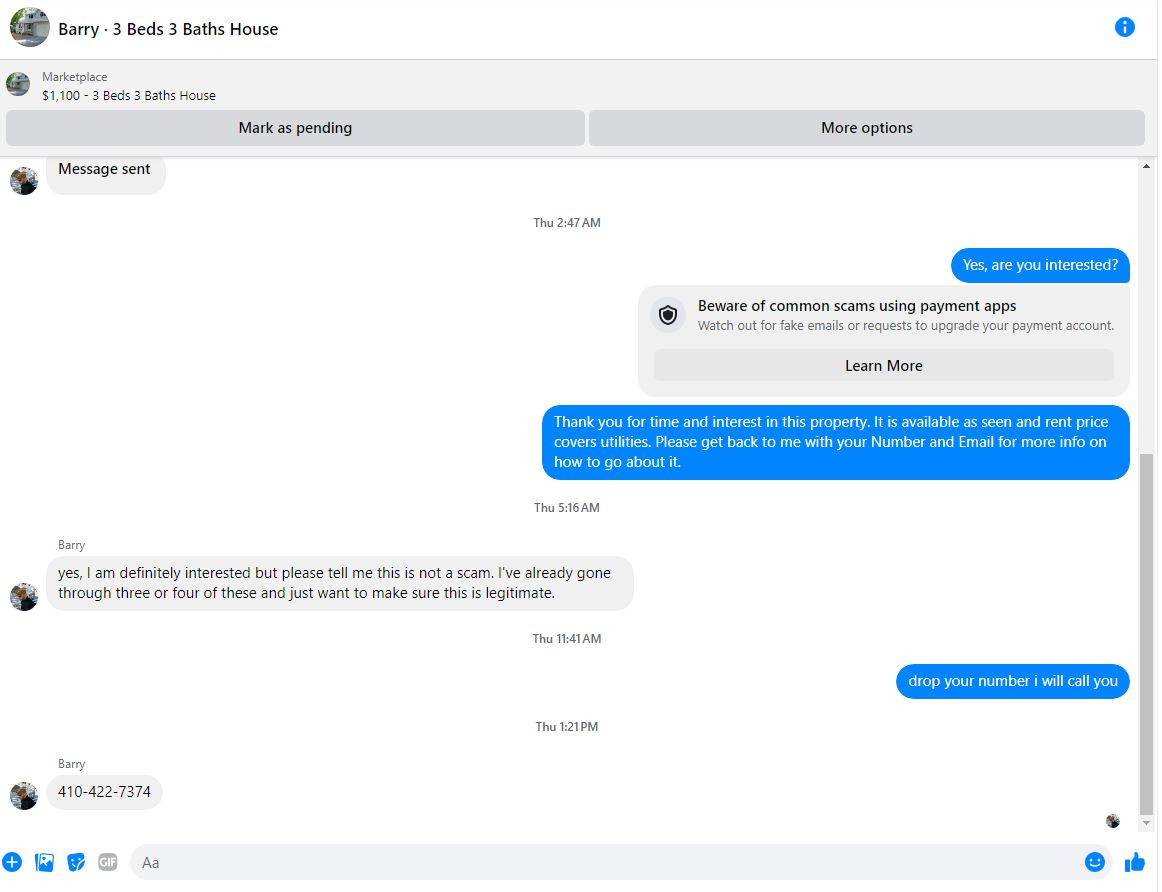Click the plus icon for more actions
This screenshot has width=1162, height=892.
tap(12, 862)
